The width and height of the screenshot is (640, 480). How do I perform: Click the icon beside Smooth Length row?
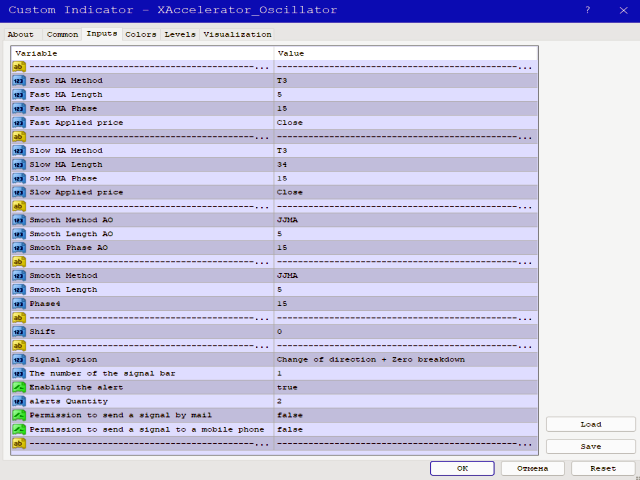click(19, 290)
